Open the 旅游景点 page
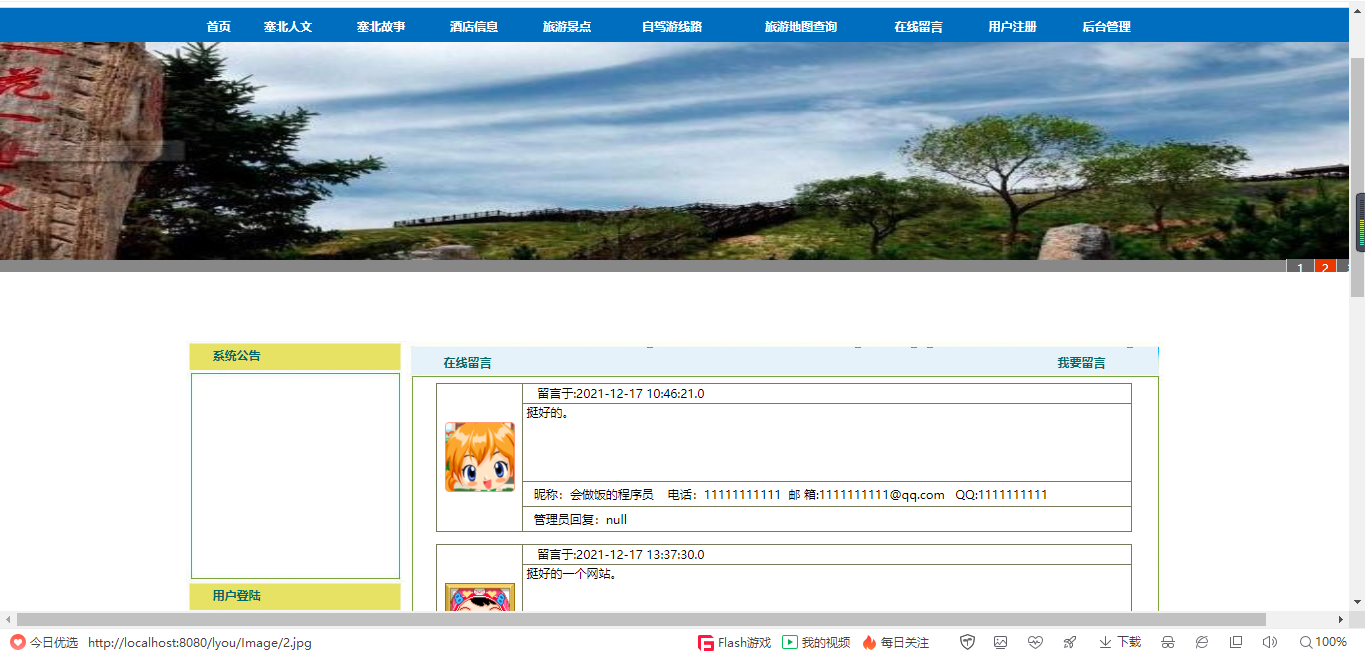The width and height of the screenshot is (1365, 654). pos(567,27)
